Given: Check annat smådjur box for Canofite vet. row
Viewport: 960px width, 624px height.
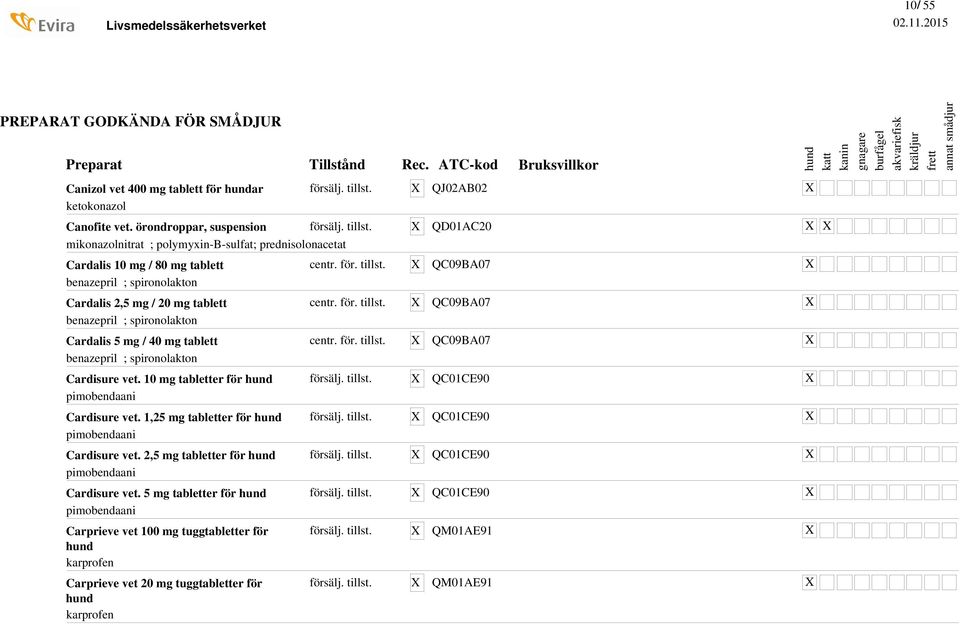Looking at the screenshot, I should (949, 226).
